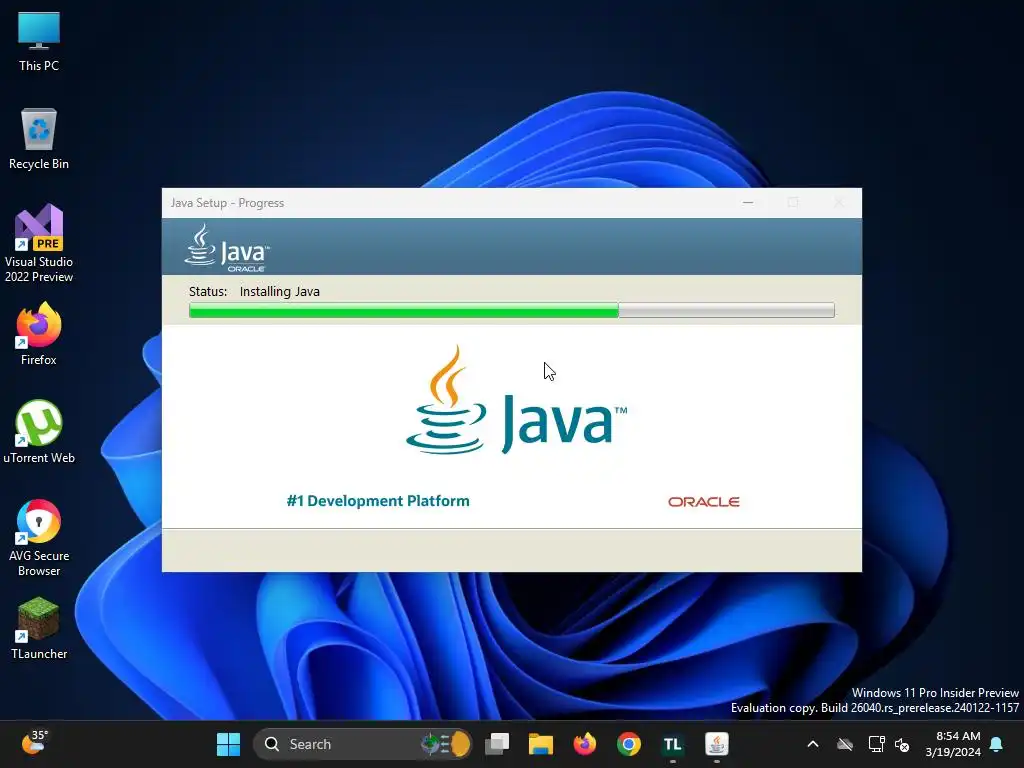Viewport: 1024px width, 768px height.
Task: Open the Windows Start menu
Action: point(228,744)
